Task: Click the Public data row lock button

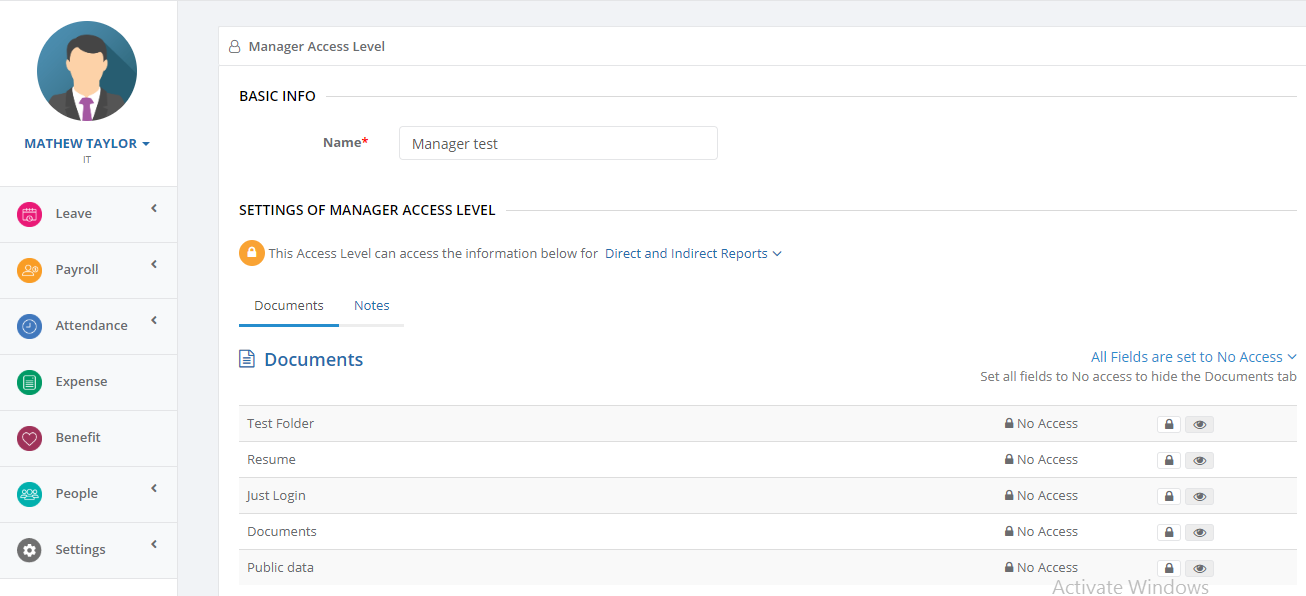Action: (x=1169, y=569)
